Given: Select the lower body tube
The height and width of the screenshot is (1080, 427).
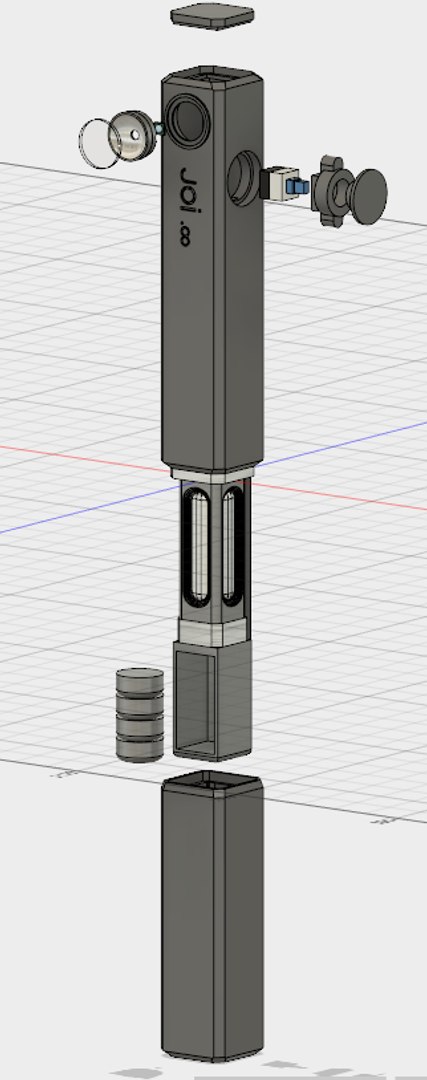Looking at the screenshot, I should (213, 916).
